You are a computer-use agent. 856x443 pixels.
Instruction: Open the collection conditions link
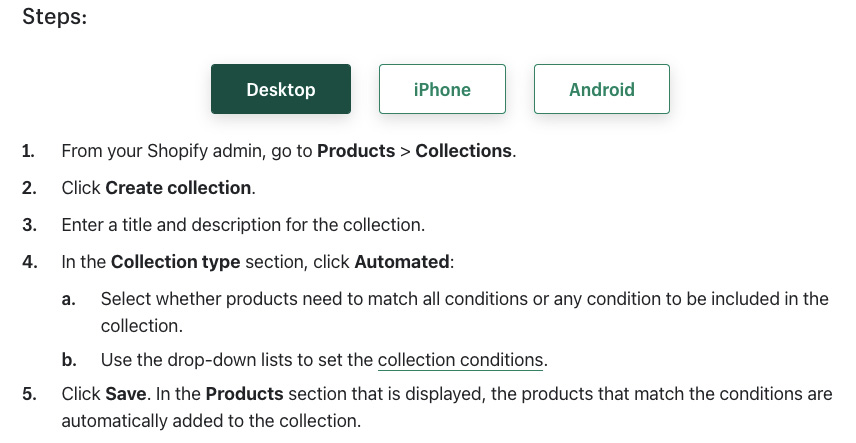pyautogui.click(x=460, y=360)
